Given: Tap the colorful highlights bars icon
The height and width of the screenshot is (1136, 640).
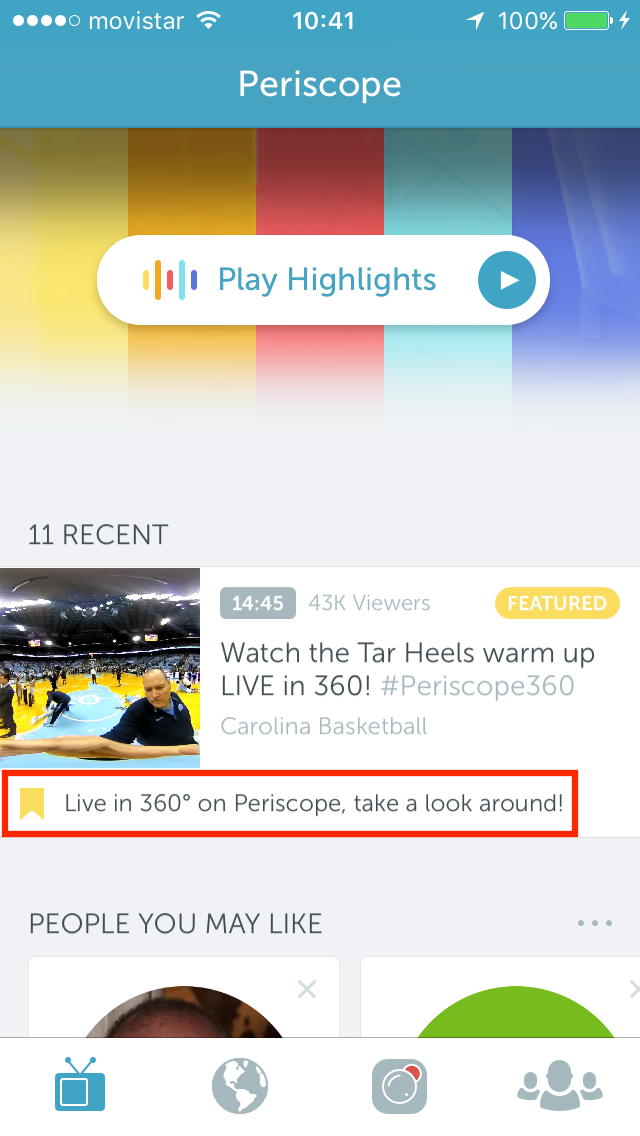Looking at the screenshot, I should click(170, 280).
